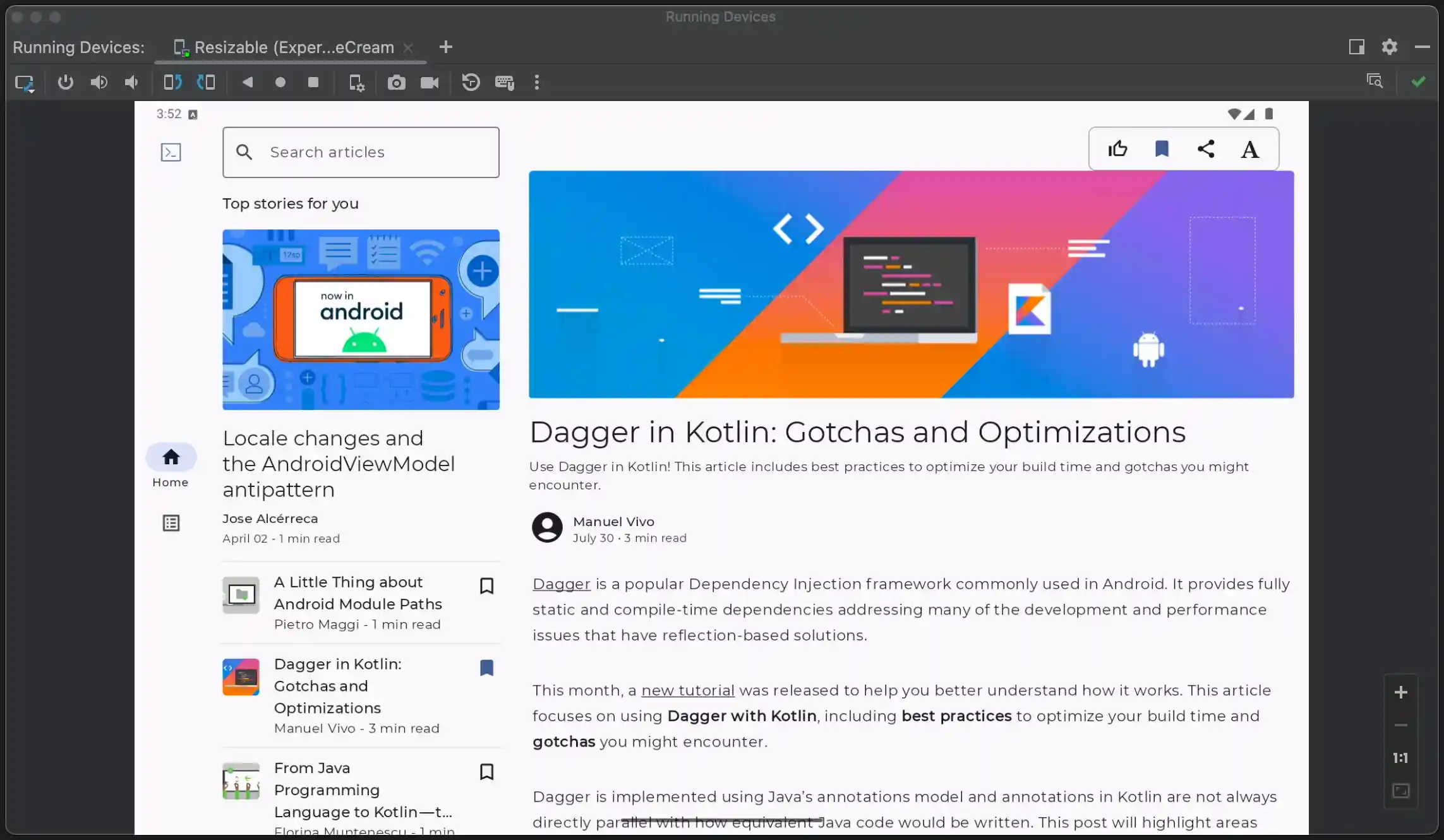Click the power button in emulator toolbar
This screenshot has height=840, width=1444.
[x=66, y=82]
